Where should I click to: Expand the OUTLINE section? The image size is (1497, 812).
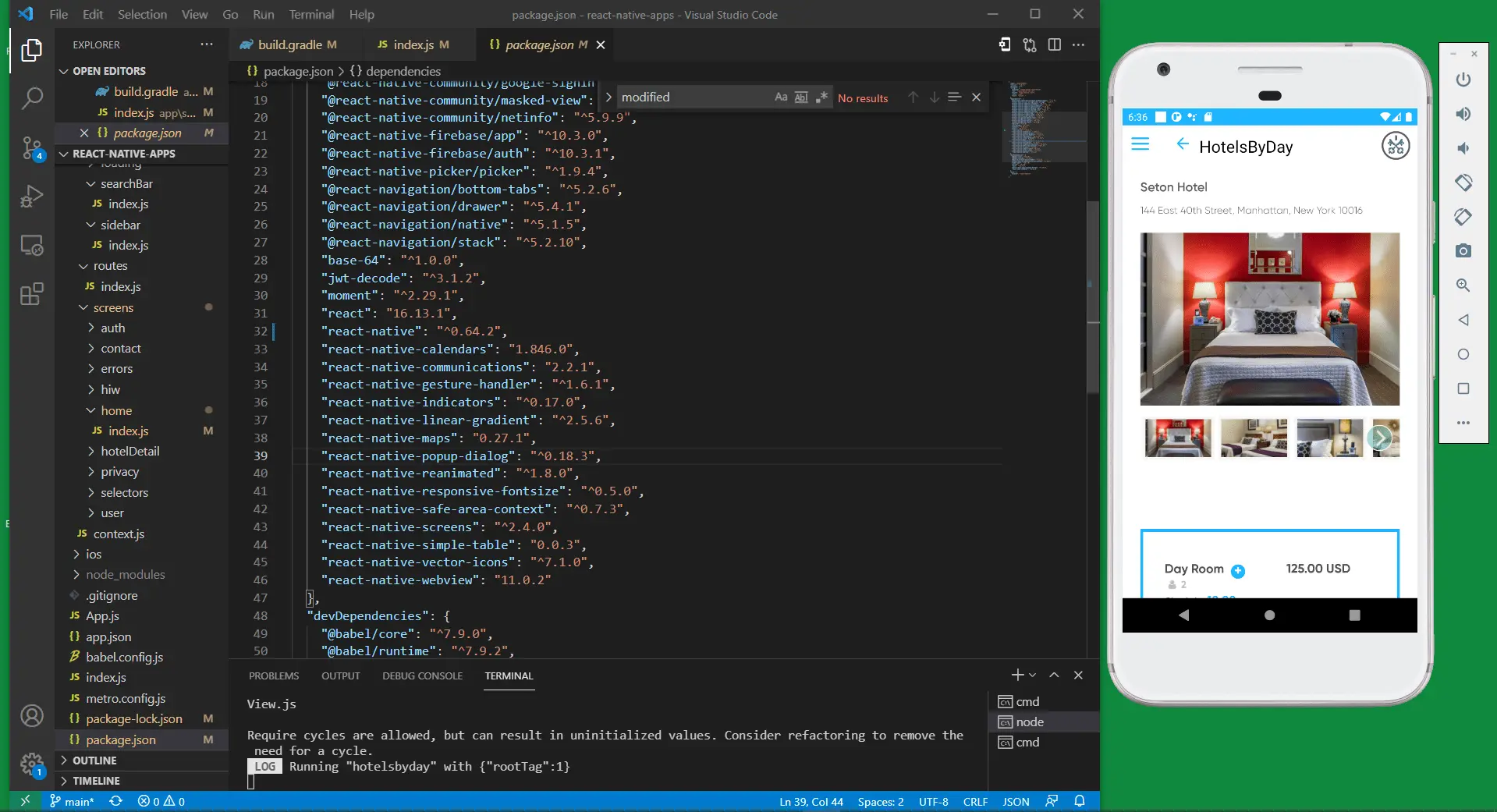94,761
